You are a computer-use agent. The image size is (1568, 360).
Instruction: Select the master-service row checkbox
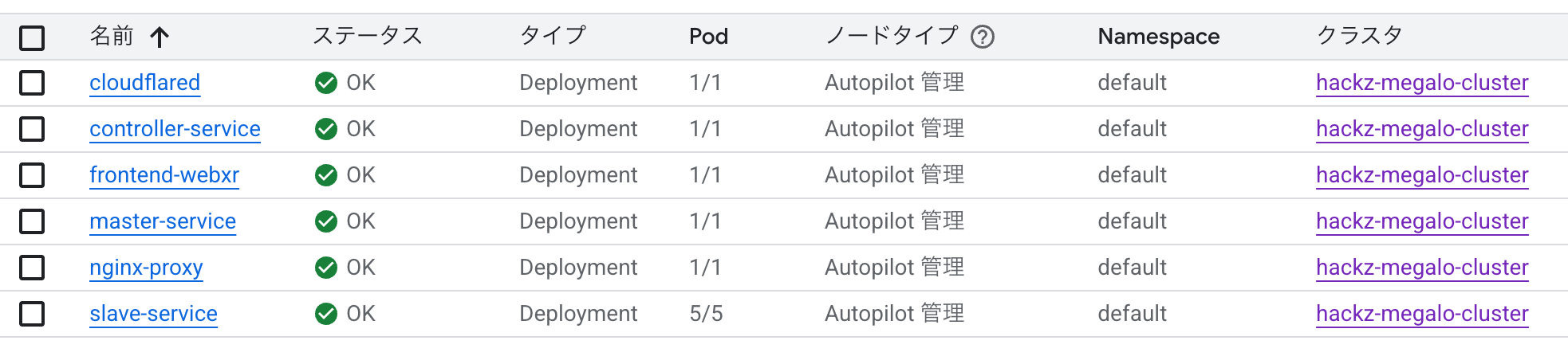(x=32, y=221)
